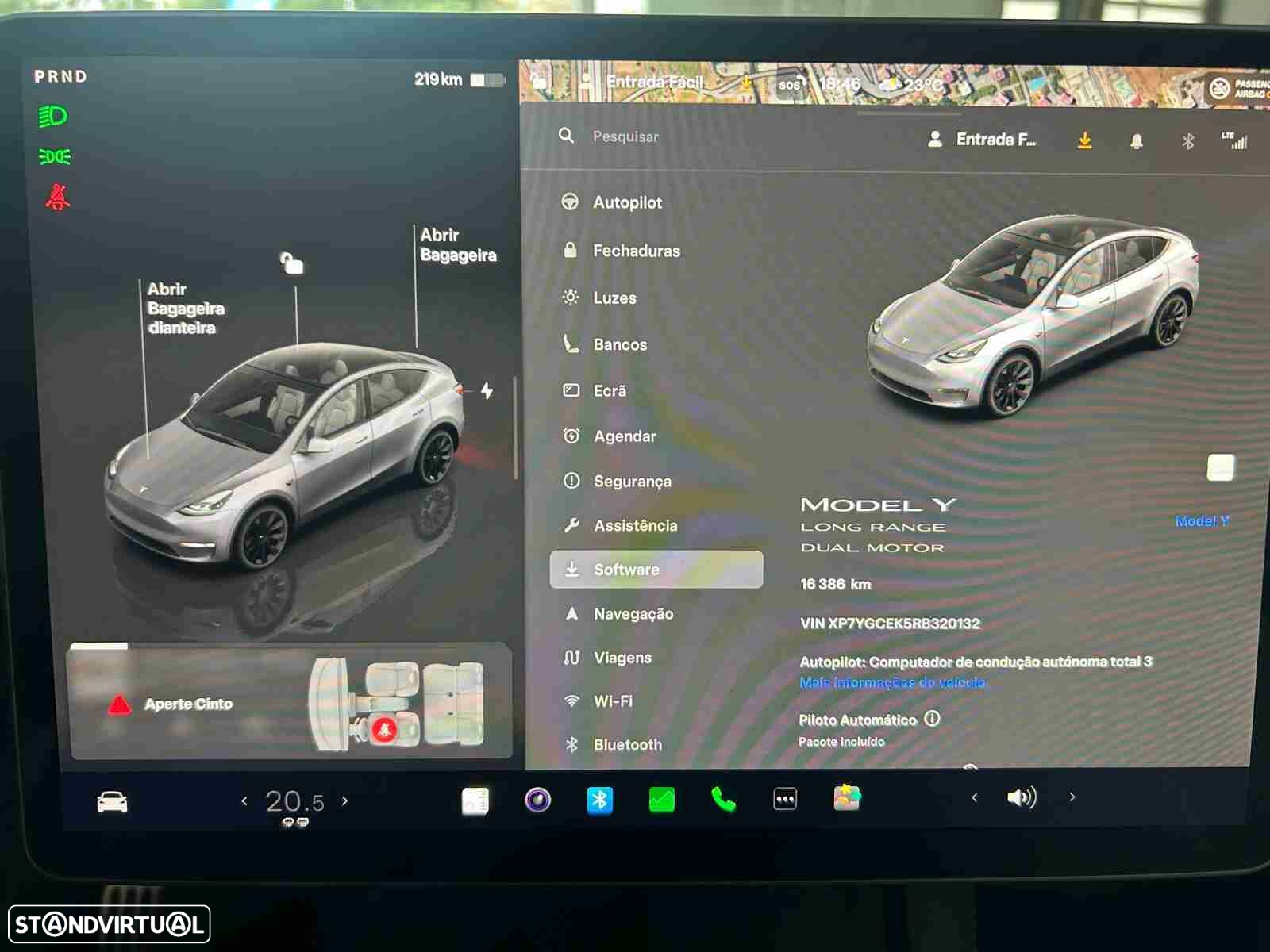The height and width of the screenshot is (952, 1270).
Task: Click the Model Y link
Action: (1202, 521)
